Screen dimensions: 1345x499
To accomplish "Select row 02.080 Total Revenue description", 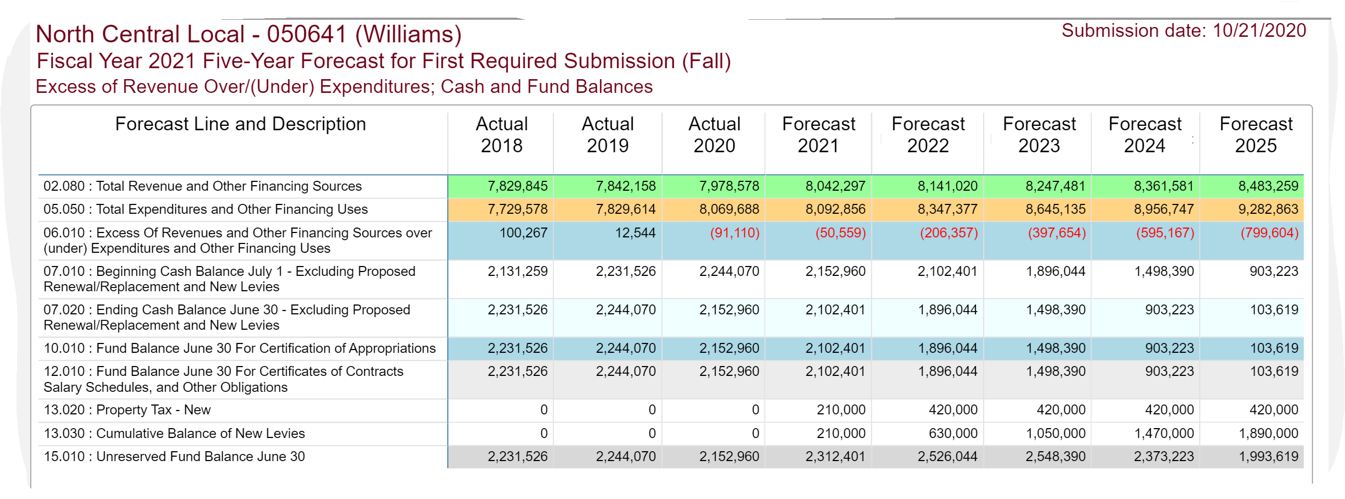I will click(x=202, y=186).
